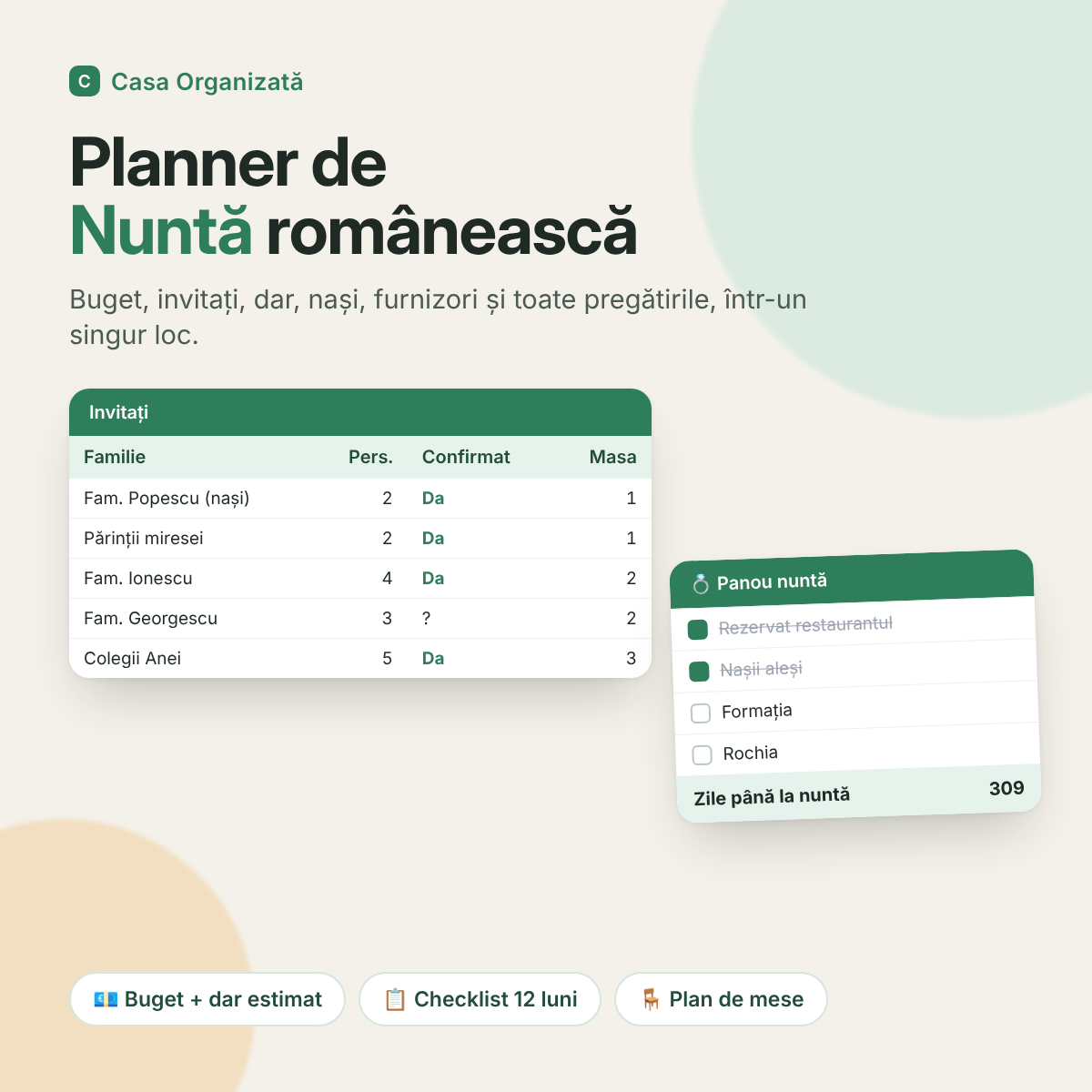Click the question mark for Fam. Georgescu
Viewport: 1092px width, 1092px height.
pyautogui.click(x=427, y=618)
